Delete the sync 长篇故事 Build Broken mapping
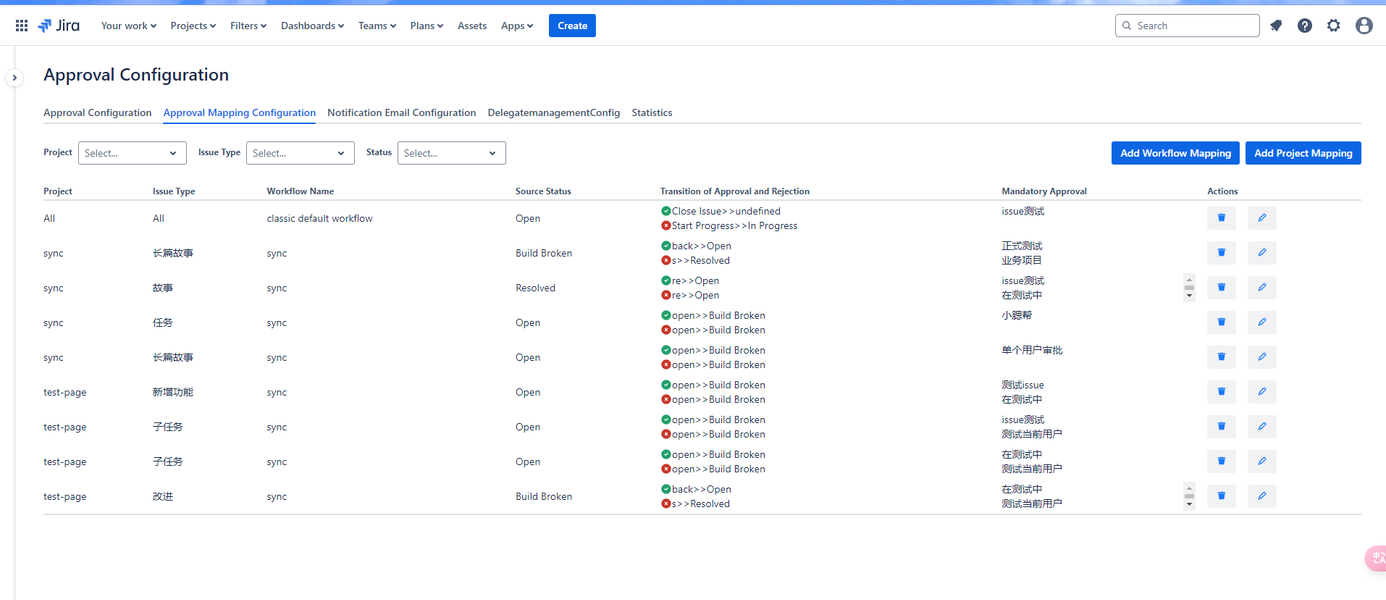 coord(1221,253)
